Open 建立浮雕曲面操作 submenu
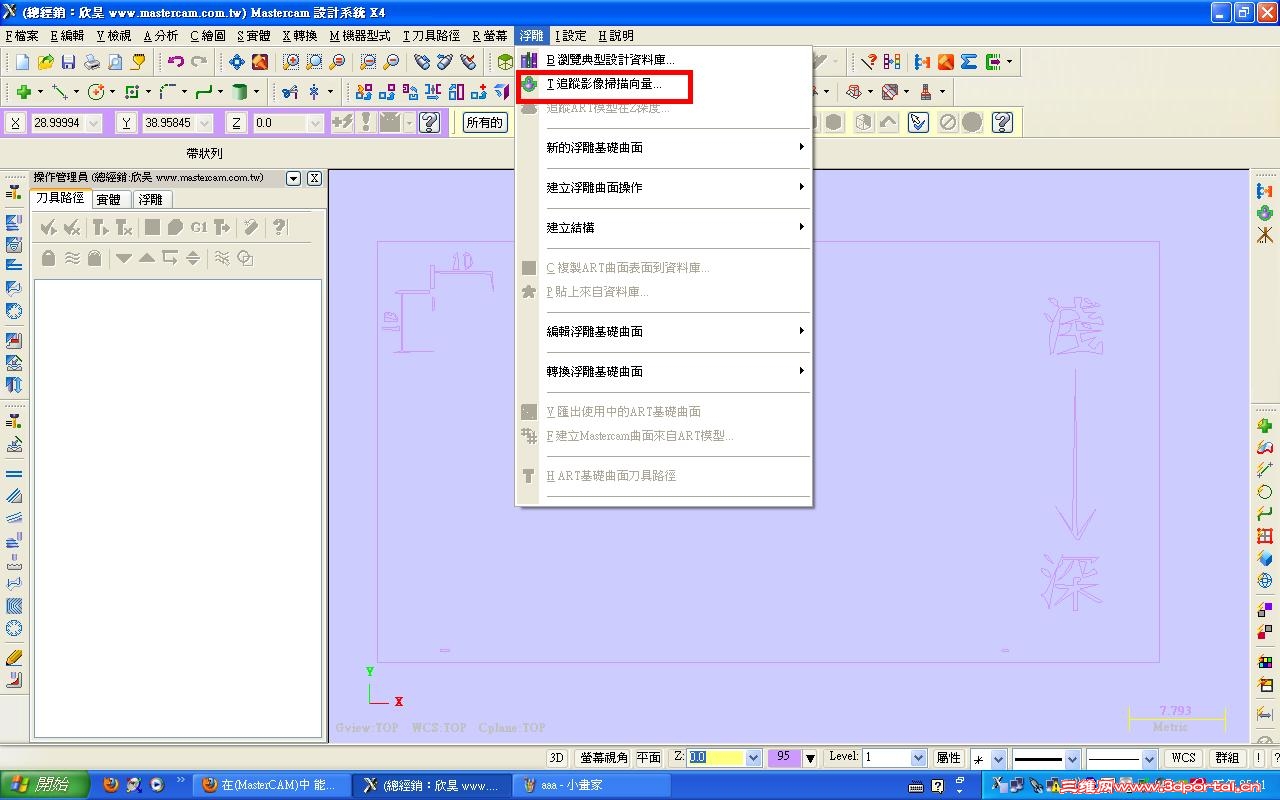This screenshot has height=800, width=1280. [664, 188]
